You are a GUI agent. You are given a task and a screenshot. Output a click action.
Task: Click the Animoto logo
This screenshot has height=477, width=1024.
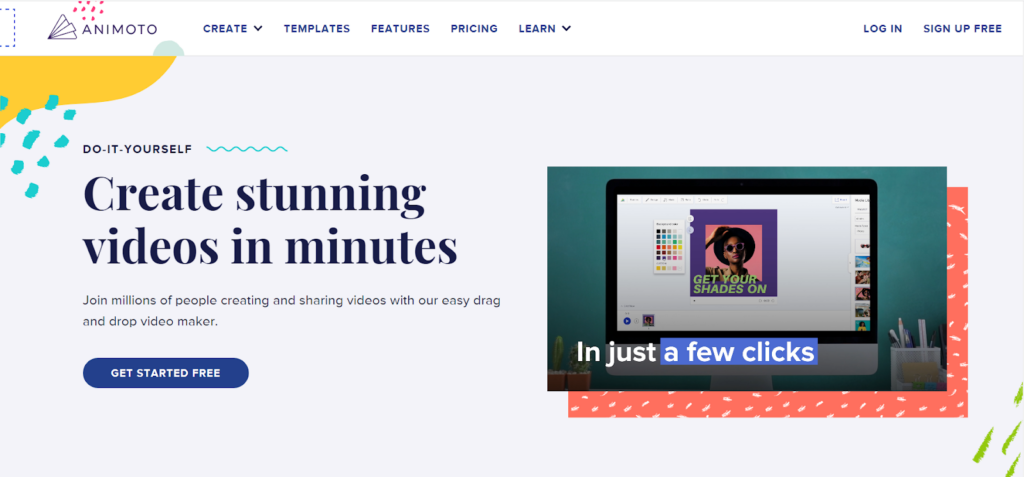click(103, 28)
